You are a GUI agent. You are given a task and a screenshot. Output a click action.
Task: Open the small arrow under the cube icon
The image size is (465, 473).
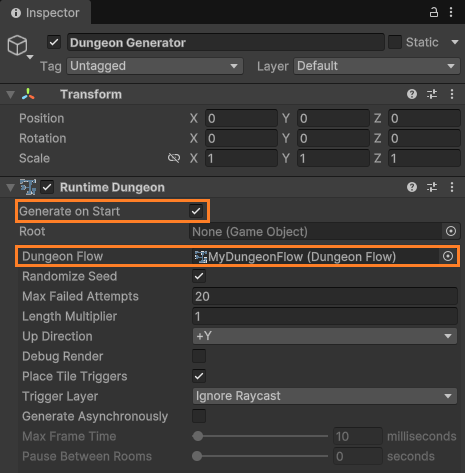(30, 57)
